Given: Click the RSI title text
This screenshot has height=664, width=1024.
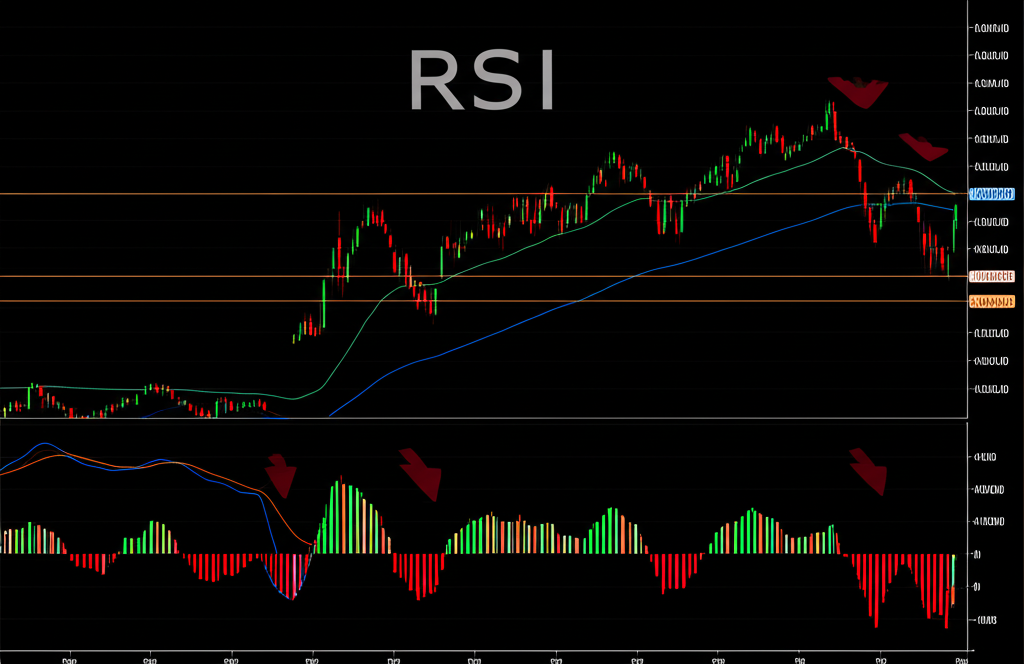Looking at the screenshot, I should [482, 82].
